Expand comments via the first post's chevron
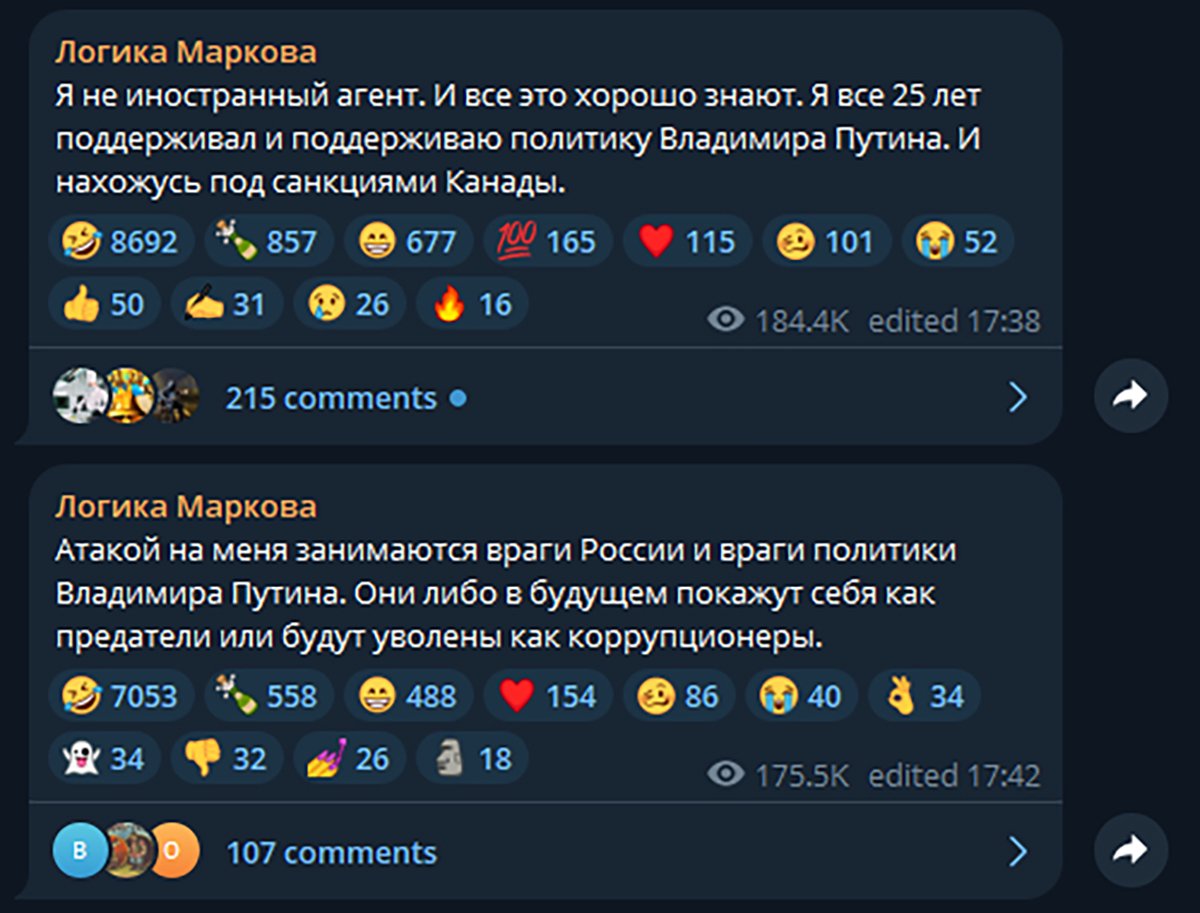1200x913 pixels. tap(1018, 397)
